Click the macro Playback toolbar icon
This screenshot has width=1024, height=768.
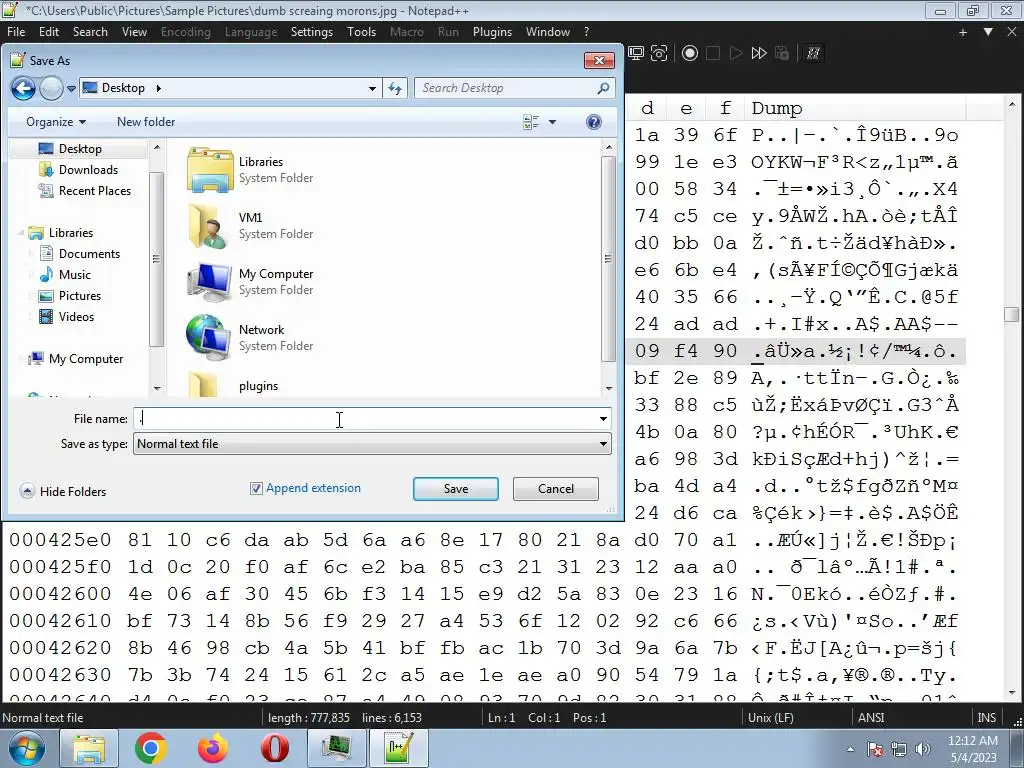tap(736, 54)
